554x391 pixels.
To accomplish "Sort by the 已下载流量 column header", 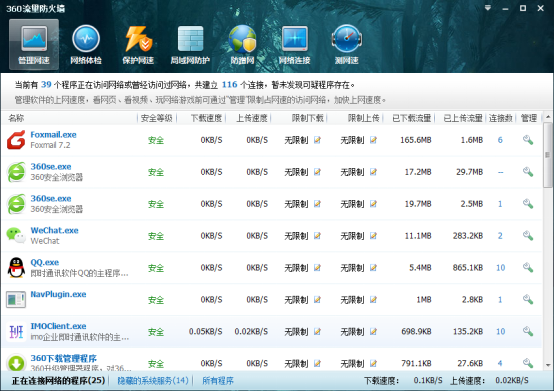I will click(412, 118).
